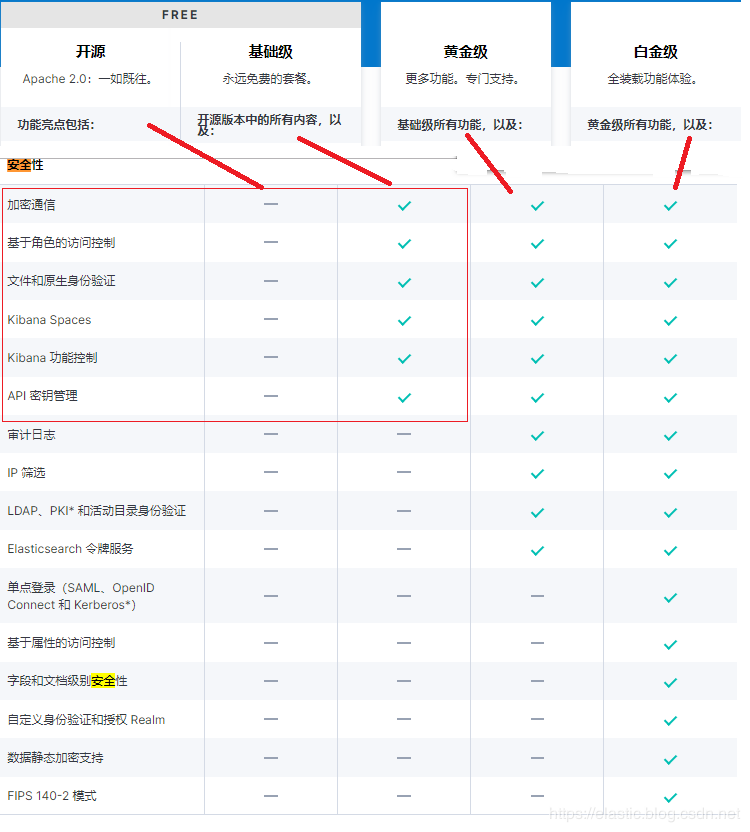Click the 白金级 checkmark for 单点登录 row

tap(670, 597)
